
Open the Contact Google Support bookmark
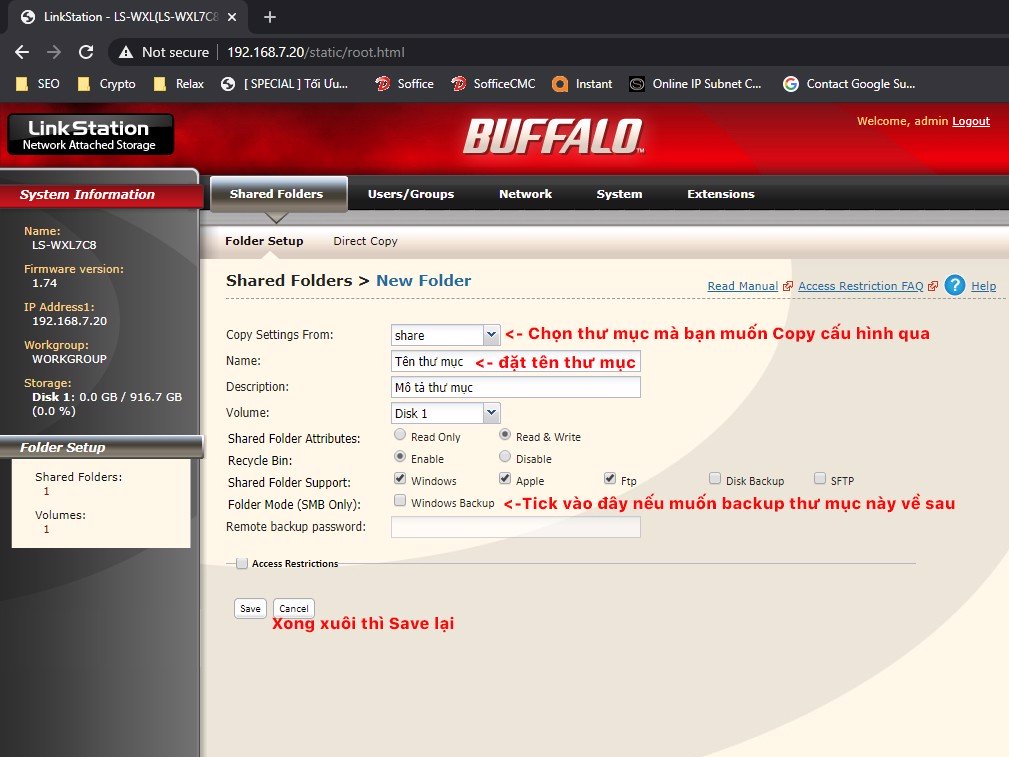tap(849, 84)
